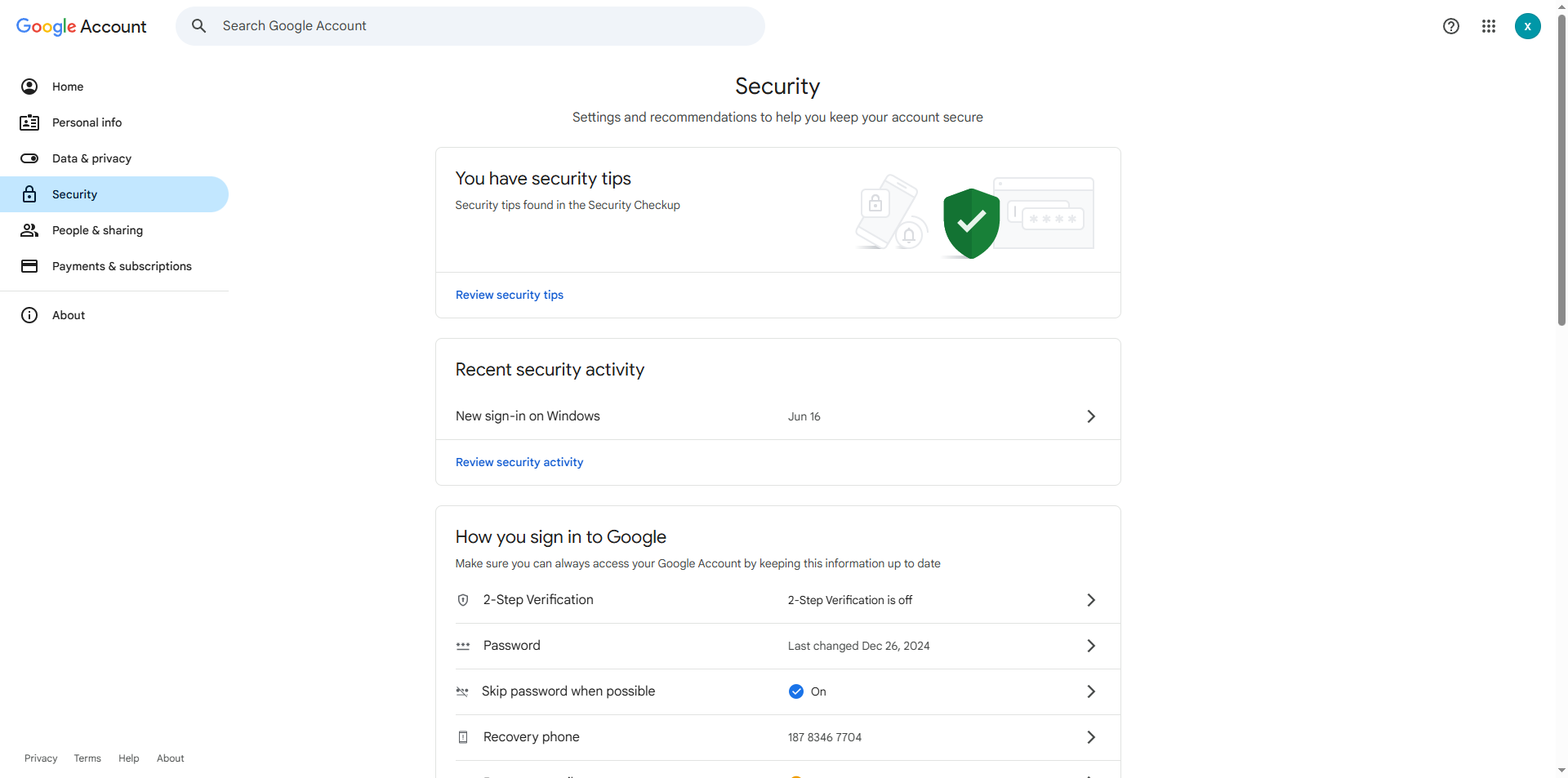1568x778 pixels.
Task: Click the Google Account logo
Action: click(82, 26)
